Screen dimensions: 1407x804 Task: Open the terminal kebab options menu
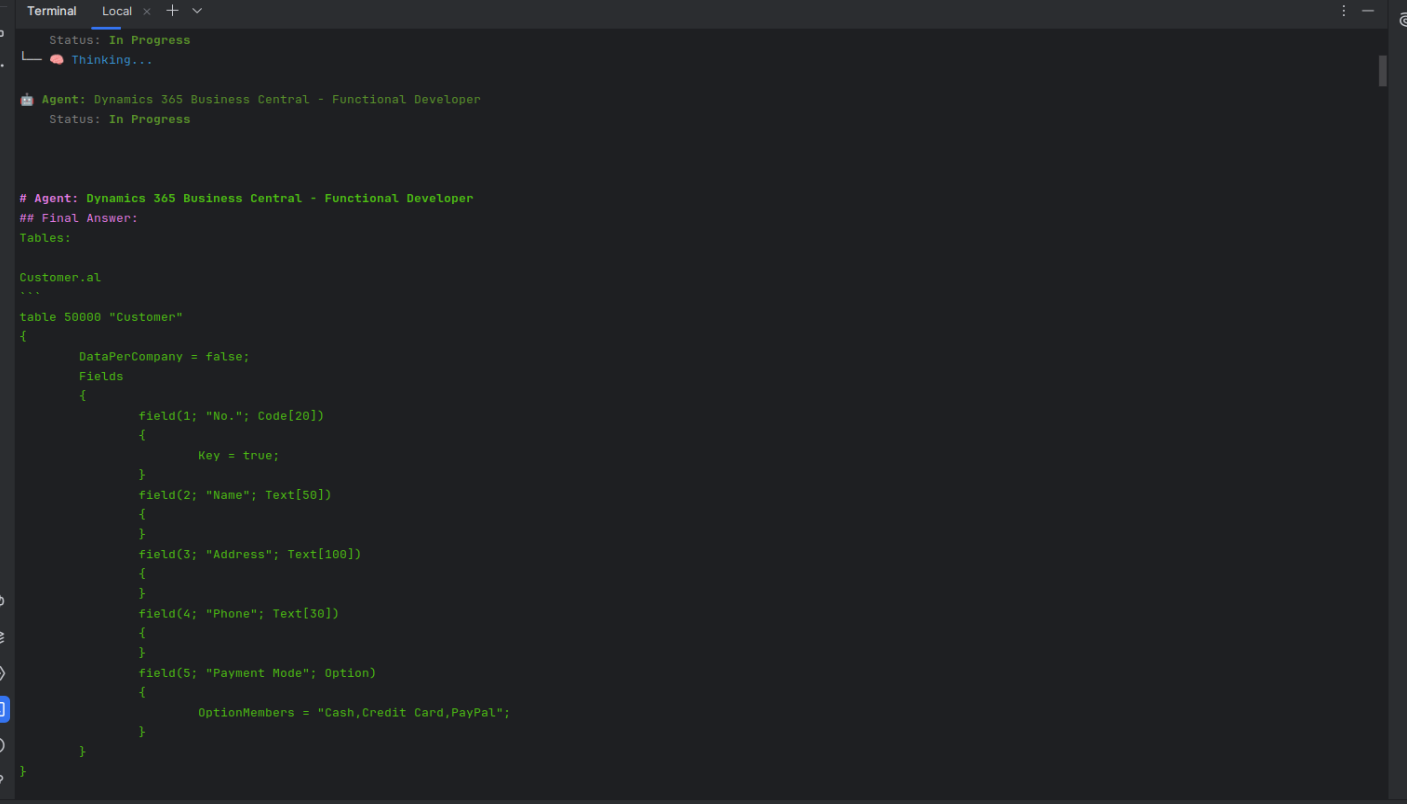click(1344, 11)
